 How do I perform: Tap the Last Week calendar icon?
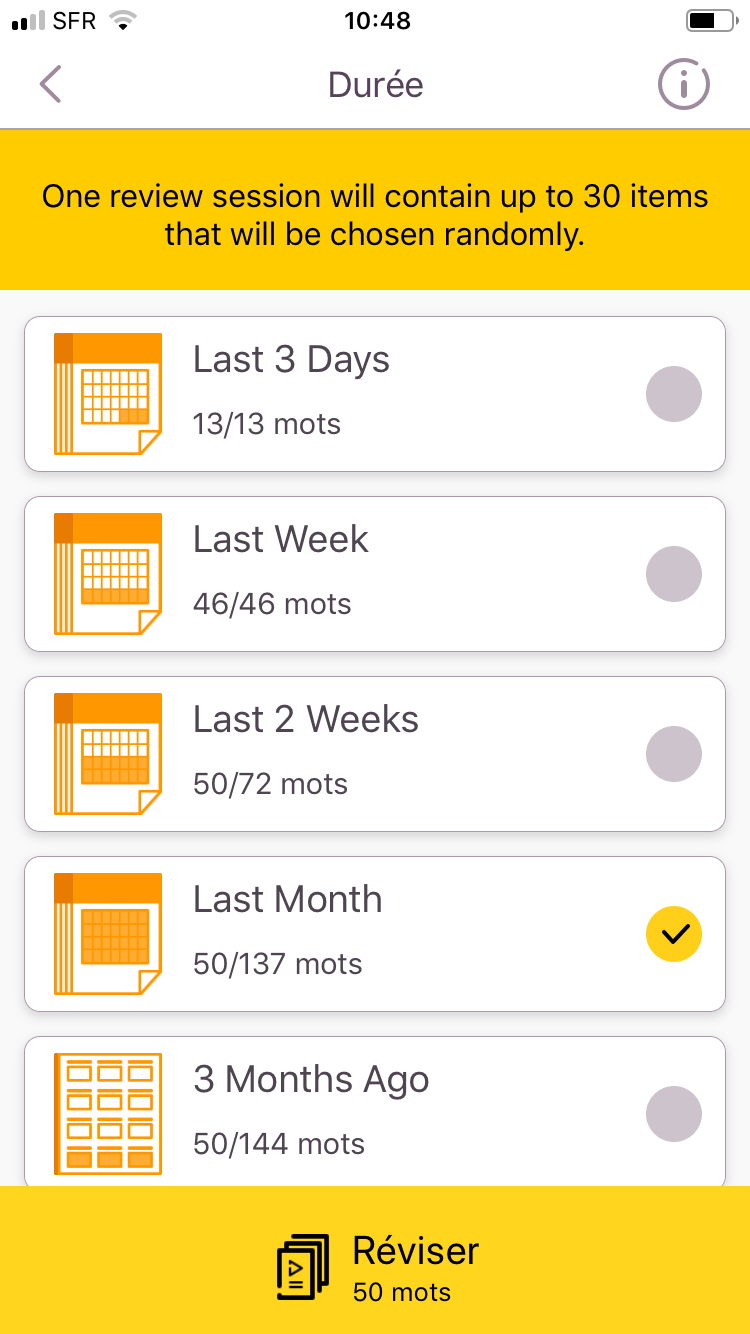(x=107, y=574)
